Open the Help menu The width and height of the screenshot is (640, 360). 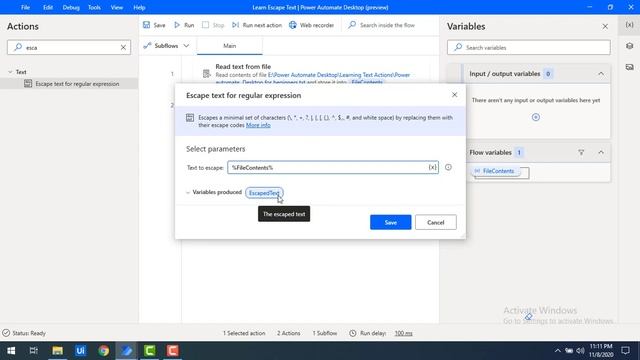tap(139, 7)
